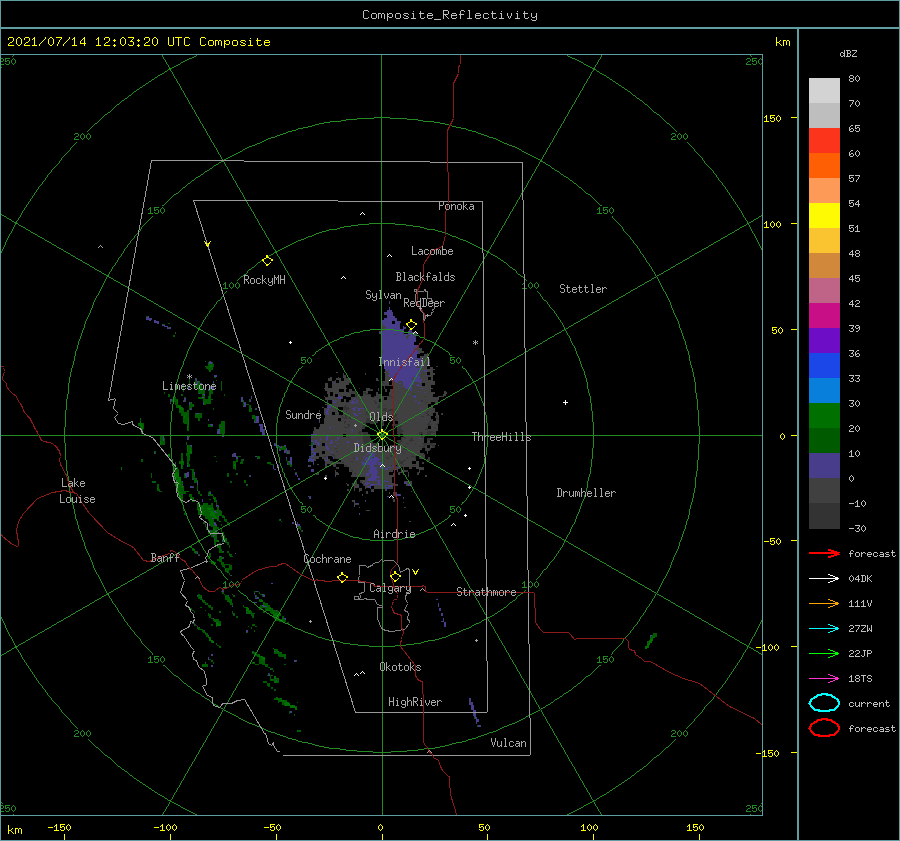The image size is (900, 841).
Task: Click the Drumheller label
Action: [x=586, y=493]
